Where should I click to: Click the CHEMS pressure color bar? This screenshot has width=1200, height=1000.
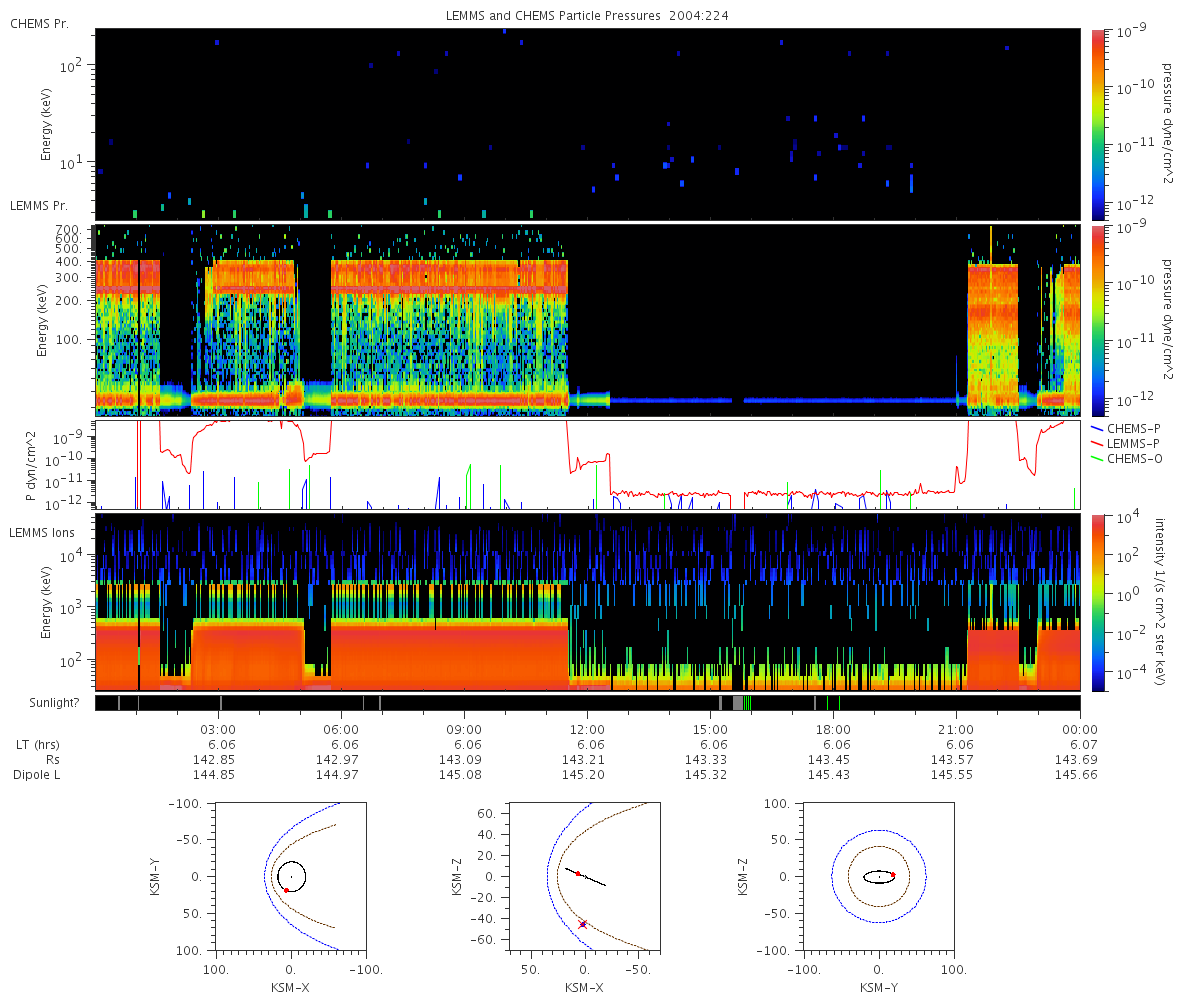pyautogui.click(x=1098, y=124)
